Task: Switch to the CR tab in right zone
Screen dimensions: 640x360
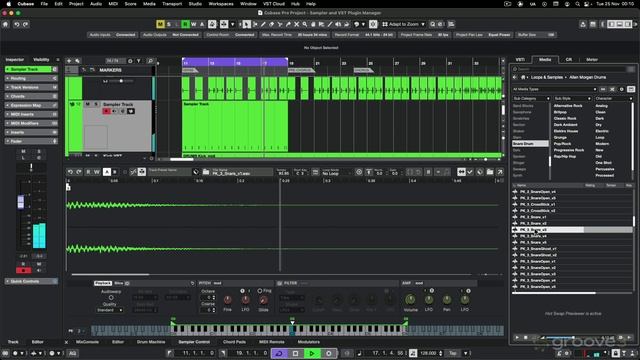Action: coord(569,60)
